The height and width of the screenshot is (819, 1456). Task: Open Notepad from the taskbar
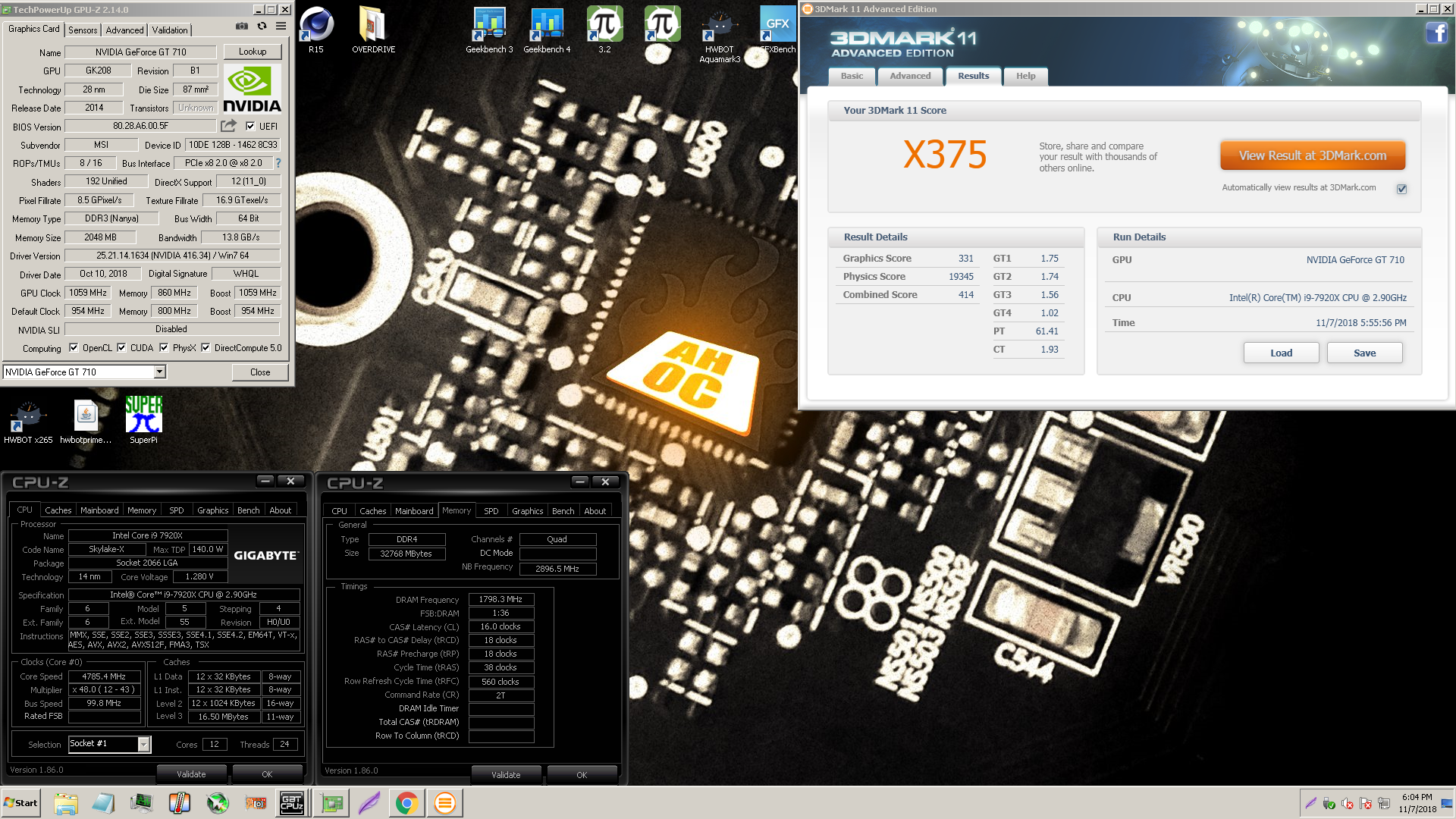click(x=104, y=803)
